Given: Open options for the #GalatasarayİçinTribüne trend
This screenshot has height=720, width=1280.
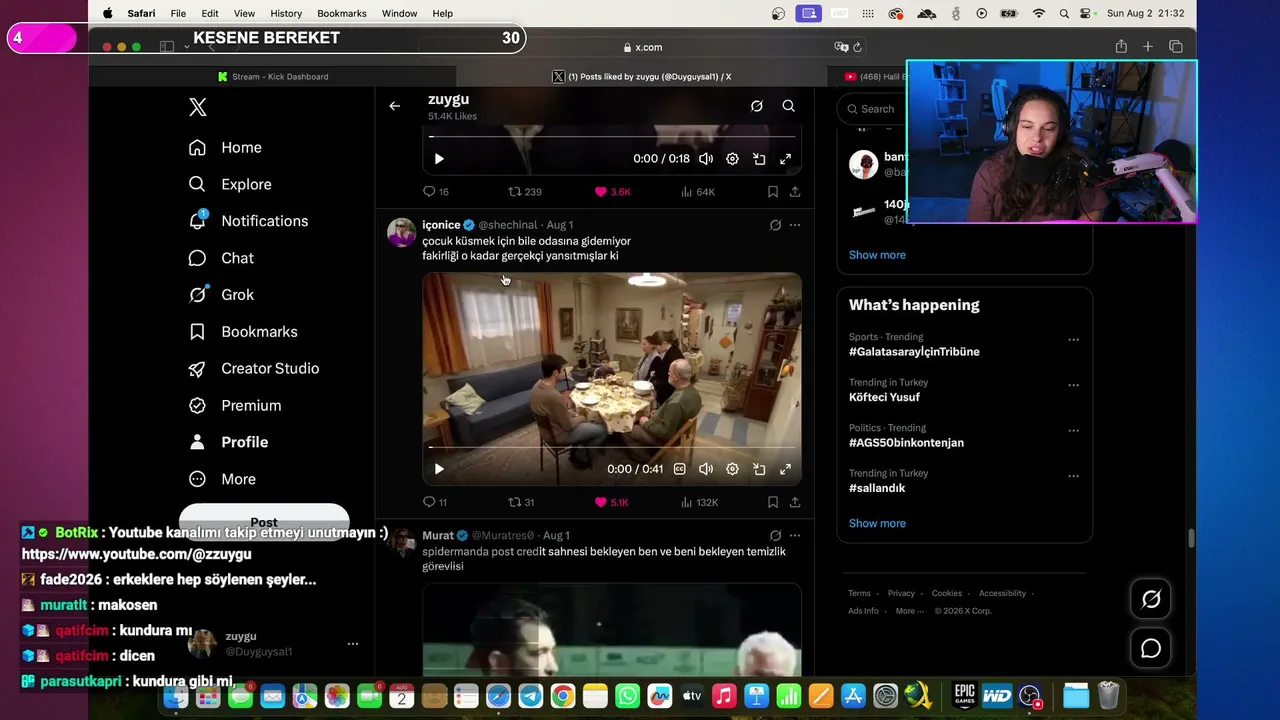Looking at the screenshot, I should pos(1073,340).
